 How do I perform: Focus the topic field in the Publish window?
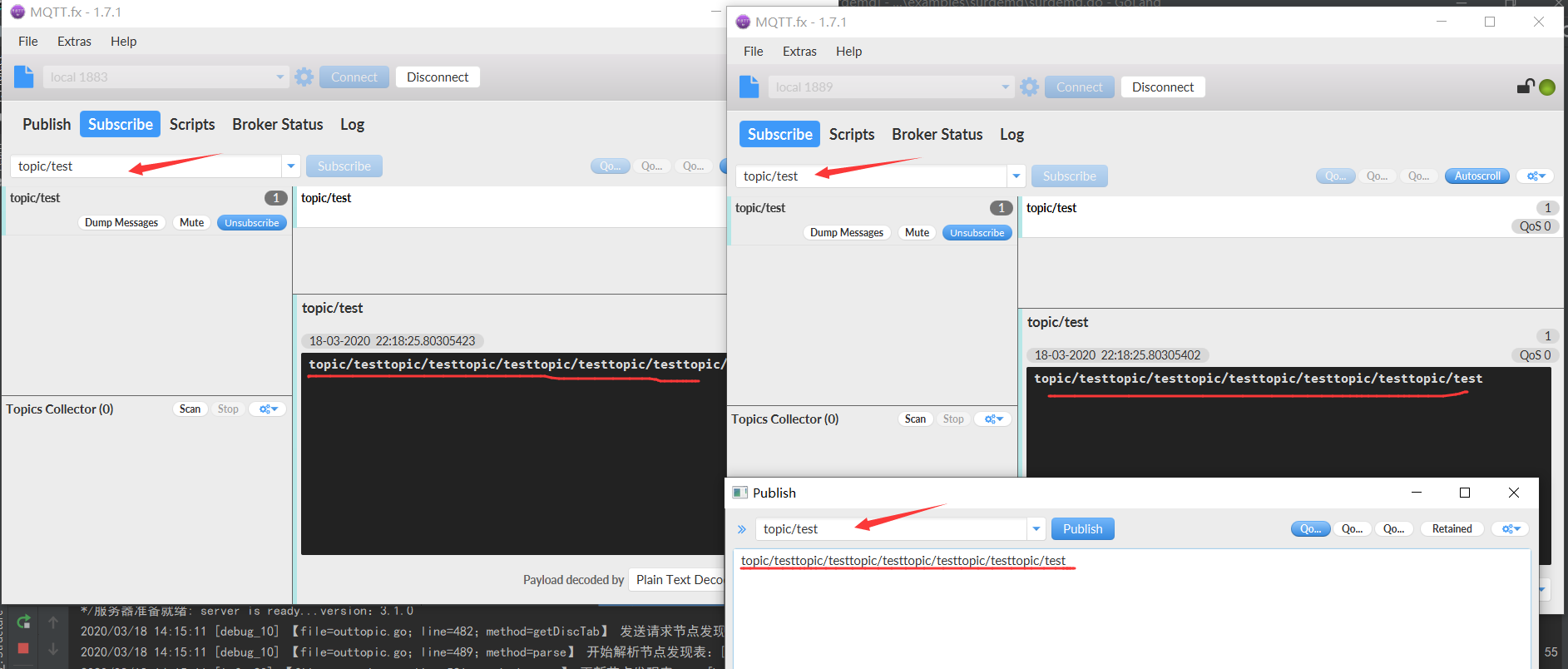(892, 529)
